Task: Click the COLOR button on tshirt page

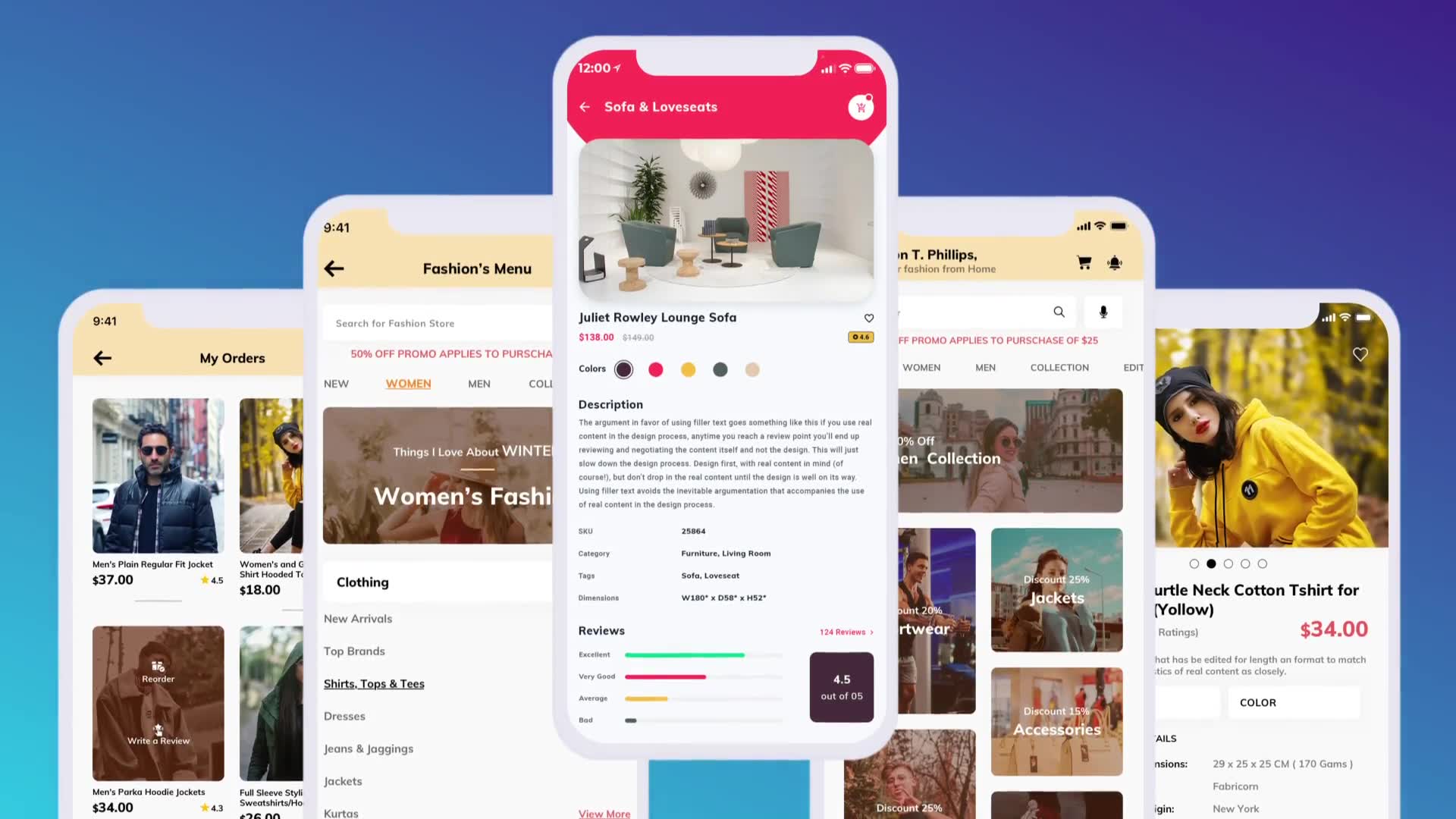Action: (1258, 702)
